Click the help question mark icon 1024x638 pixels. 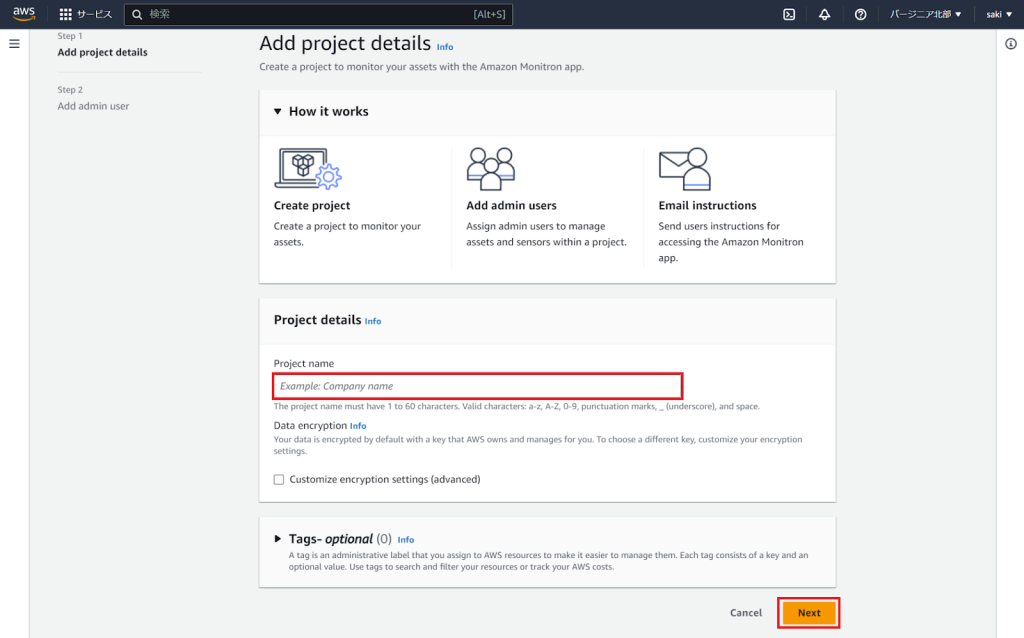pyautogui.click(x=861, y=15)
